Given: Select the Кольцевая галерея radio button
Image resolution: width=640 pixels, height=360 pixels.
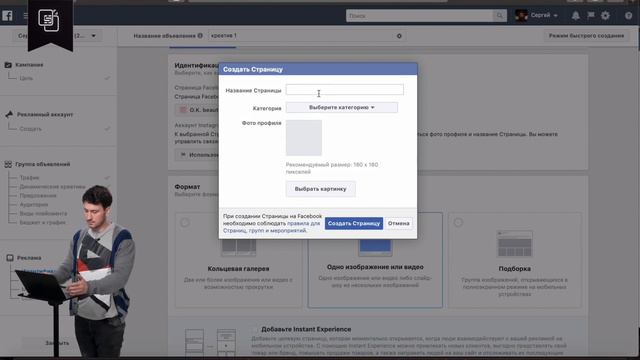Looking at the screenshot, I should 185,222.
